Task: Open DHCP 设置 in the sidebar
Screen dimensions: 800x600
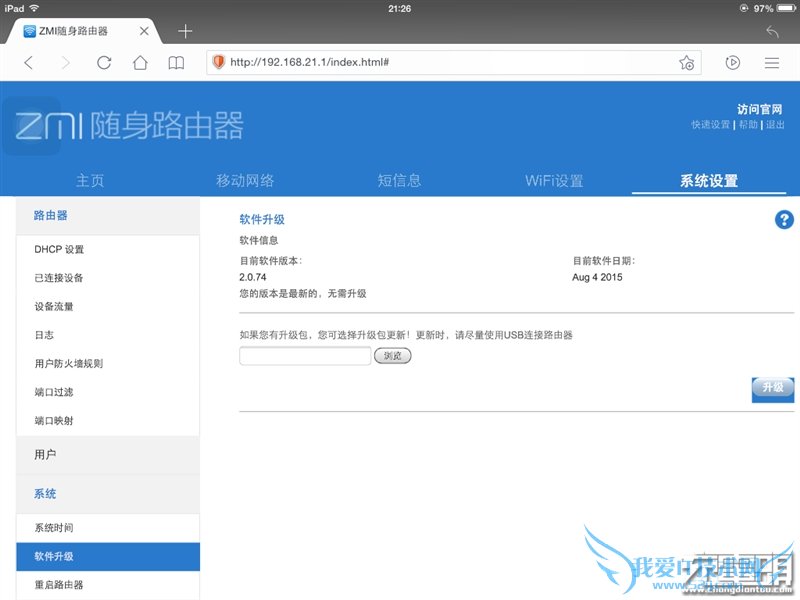Action: [60, 249]
